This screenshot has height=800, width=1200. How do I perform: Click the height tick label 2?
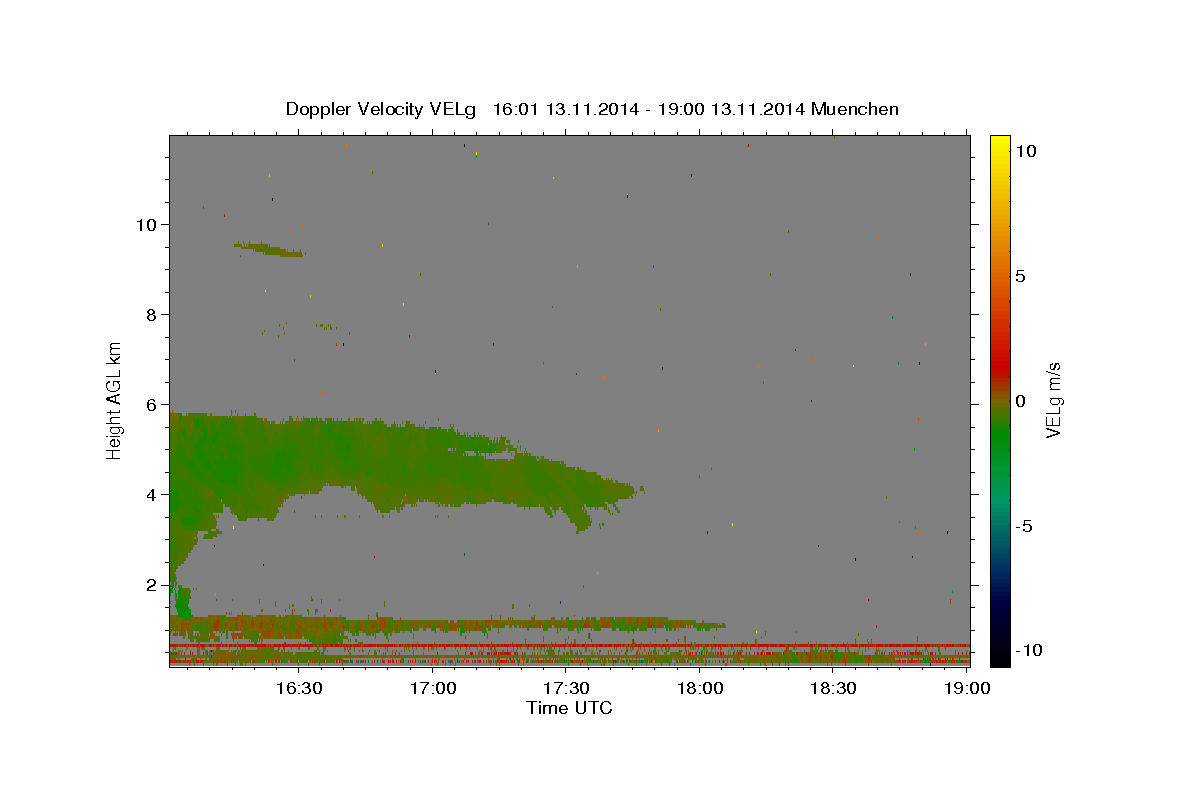153,585
